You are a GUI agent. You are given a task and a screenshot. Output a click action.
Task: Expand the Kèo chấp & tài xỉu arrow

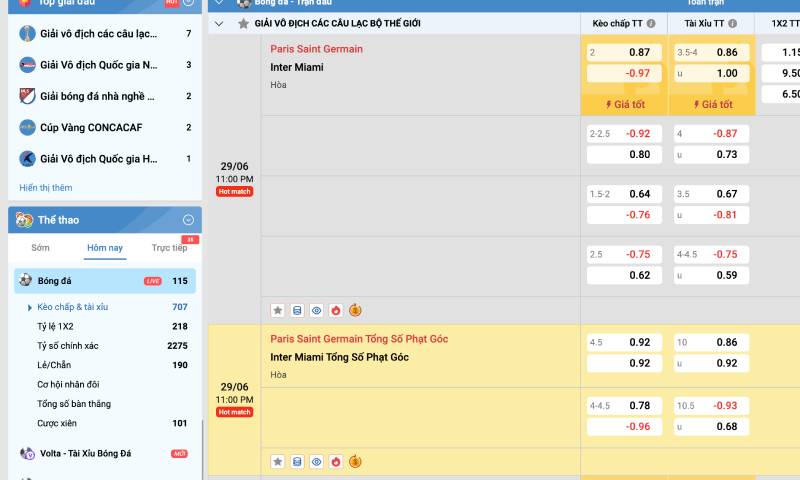coord(30,308)
